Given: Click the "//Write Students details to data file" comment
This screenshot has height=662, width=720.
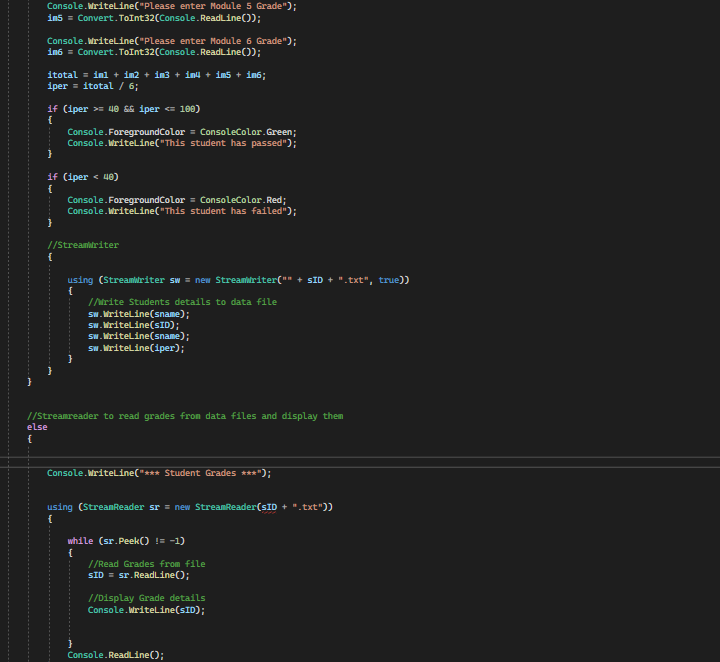Looking at the screenshot, I should pyautogui.click(x=182, y=302).
